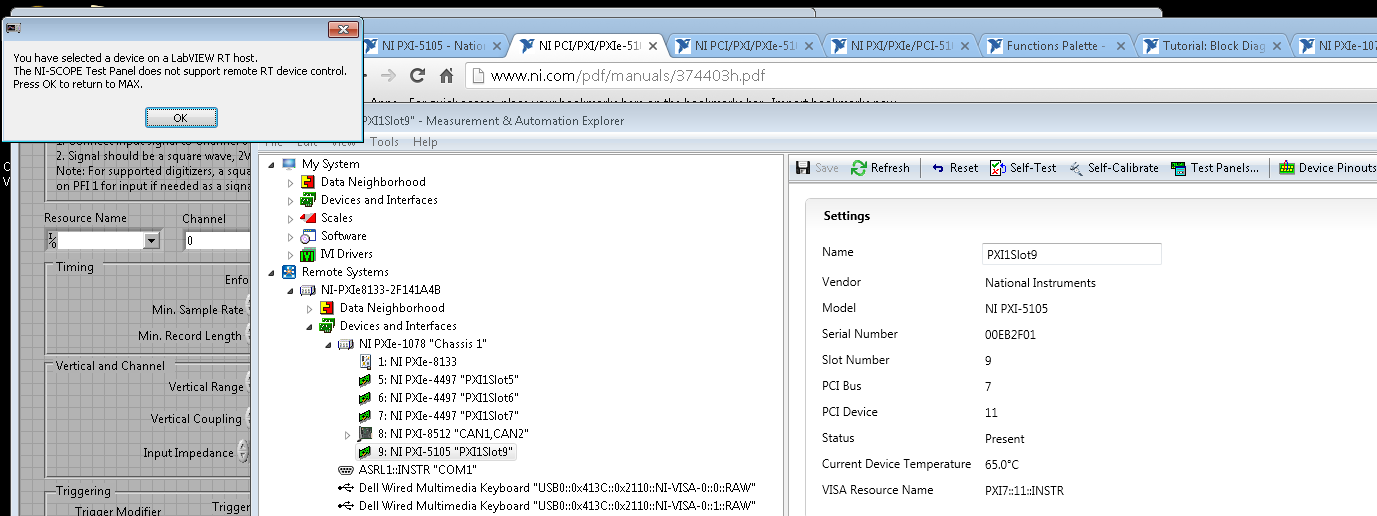Click the Chrome forward arrow
This screenshot has height=516, width=1377.
tap(388, 75)
